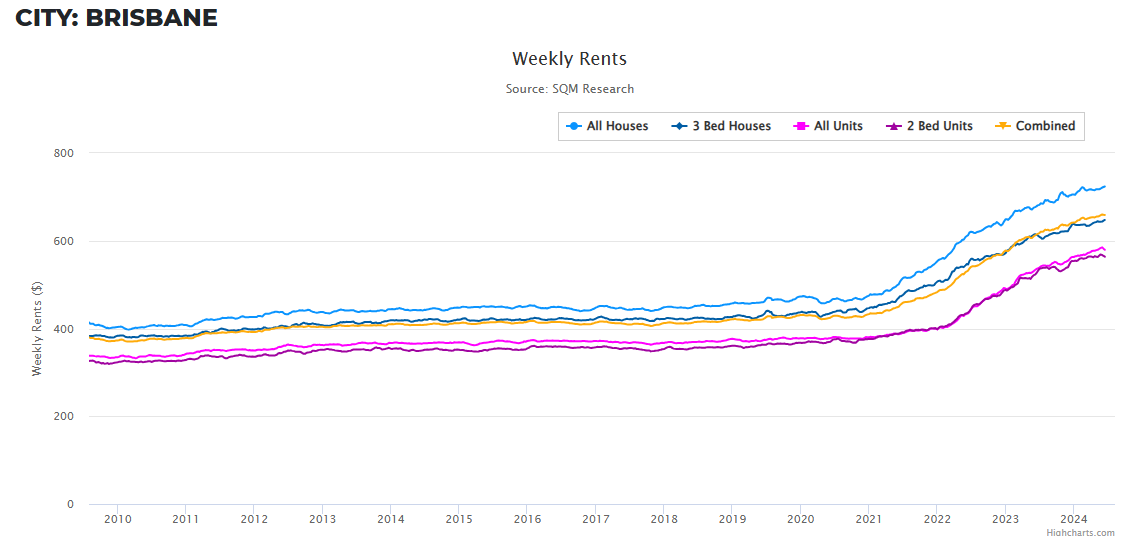Image resolution: width=1123 pixels, height=536 pixels.
Task: Click the All Houses blue circle legend marker
Action: tap(574, 127)
